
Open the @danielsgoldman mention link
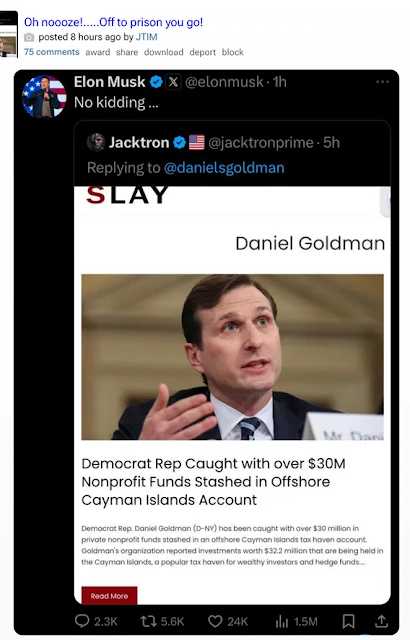click(x=224, y=168)
